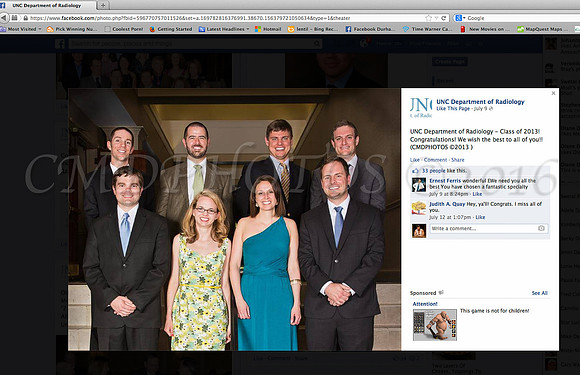Click Ernest Ferris's profile picture thumbnail
Screen dimensions: 580x375
[419, 185]
